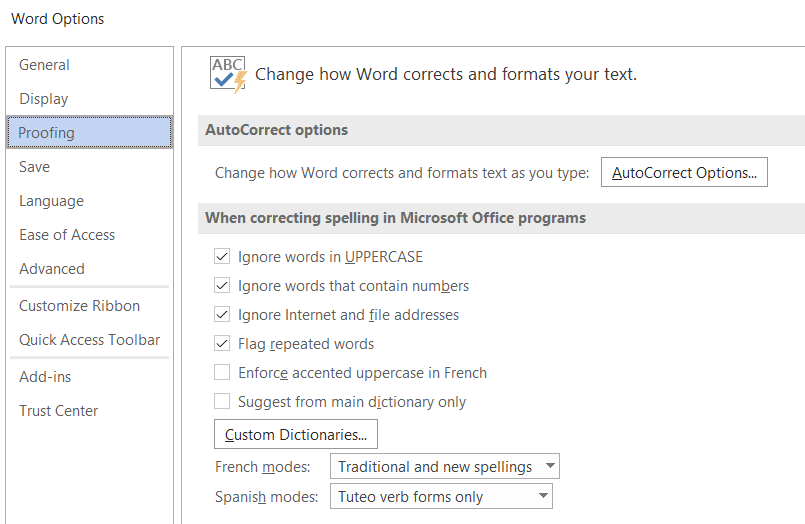
Task: Click the ABC proofing checkmark icon
Action: pos(228,74)
